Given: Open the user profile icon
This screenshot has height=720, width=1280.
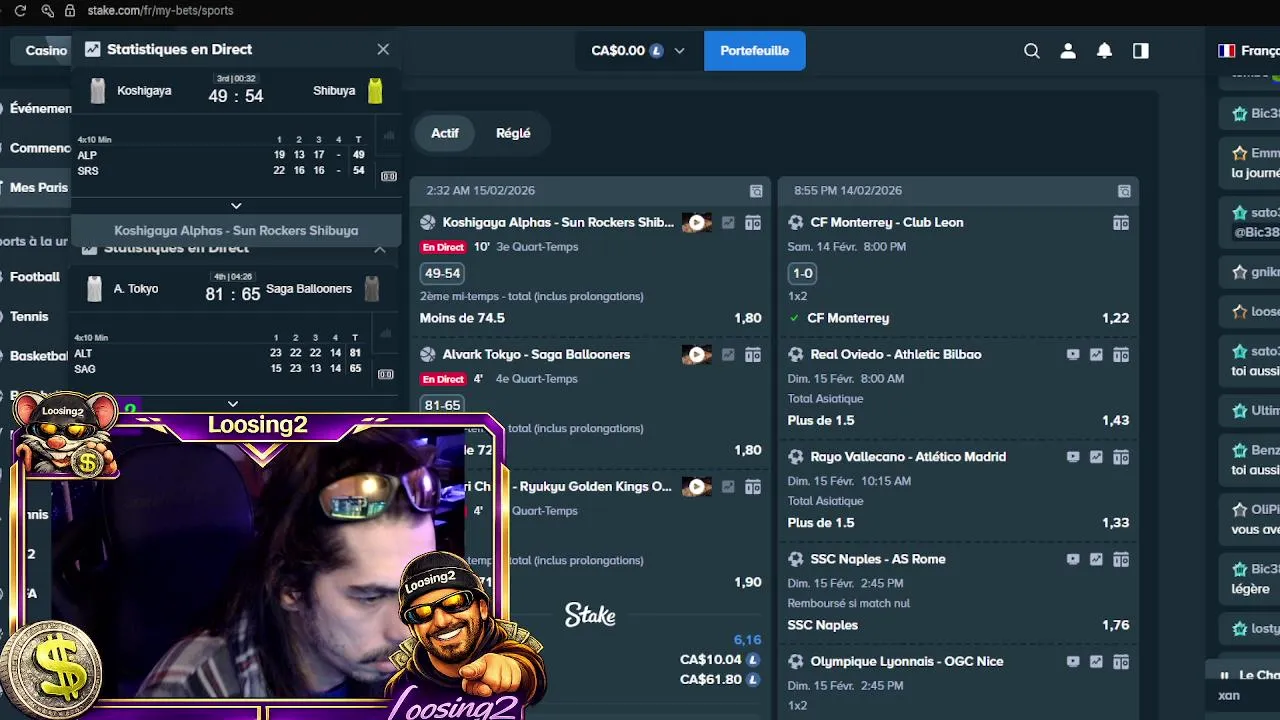Looking at the screenshot, I should tap(1068, 51).
